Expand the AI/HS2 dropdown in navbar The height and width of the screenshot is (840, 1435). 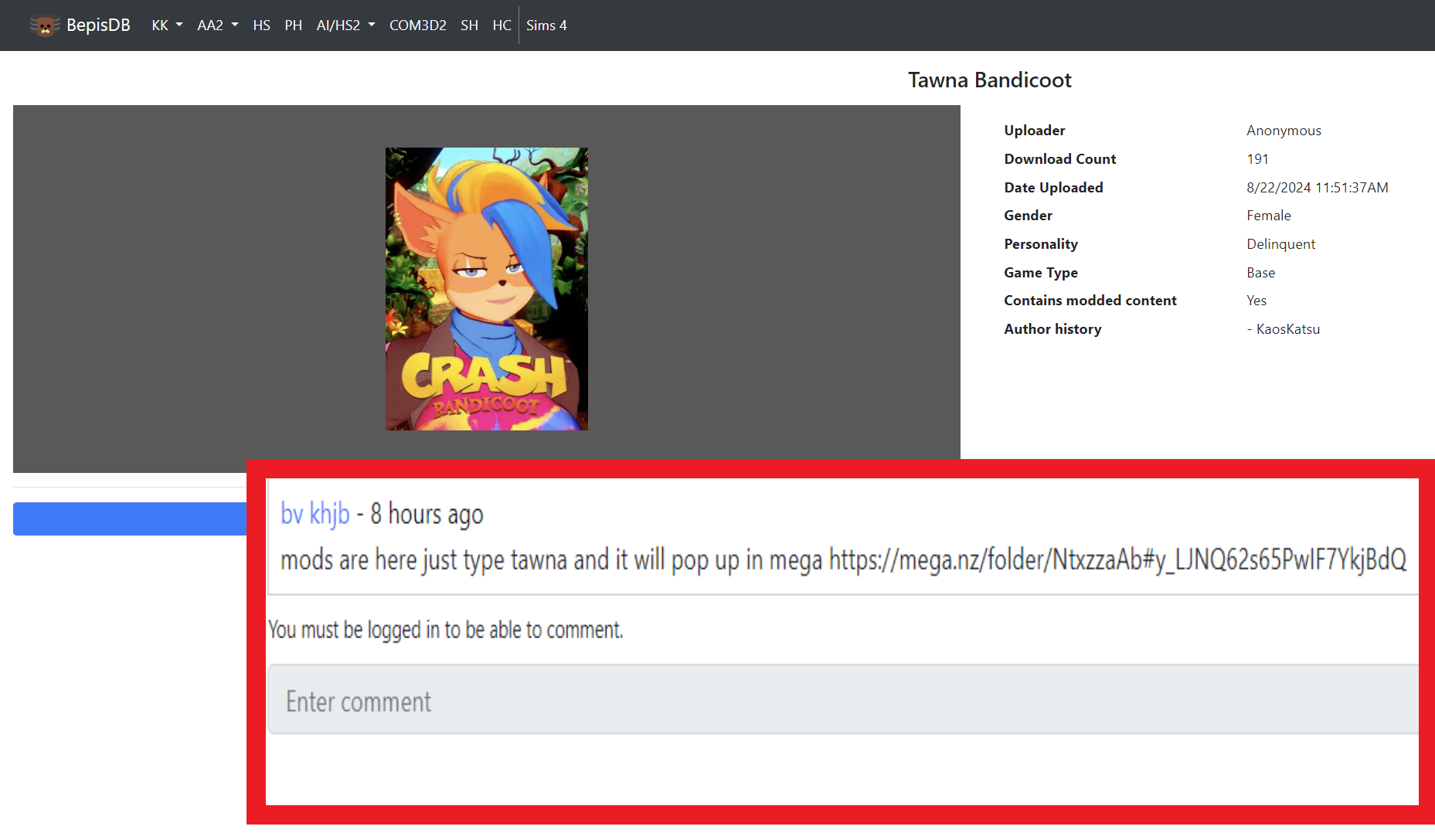click(x=345, y=26)
